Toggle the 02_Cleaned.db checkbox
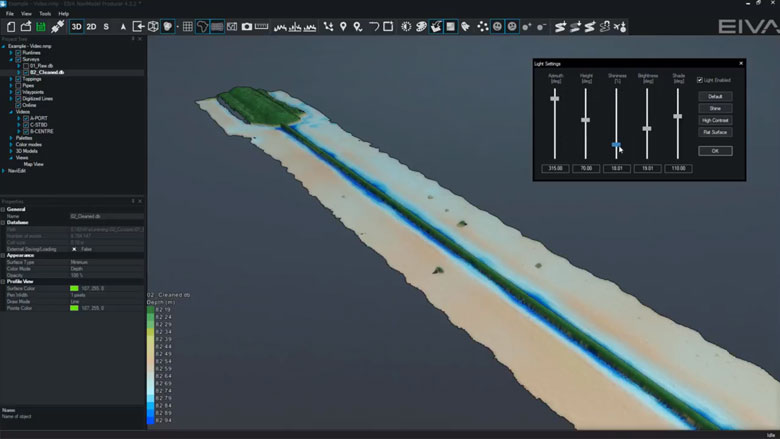 tap(25, 73)
